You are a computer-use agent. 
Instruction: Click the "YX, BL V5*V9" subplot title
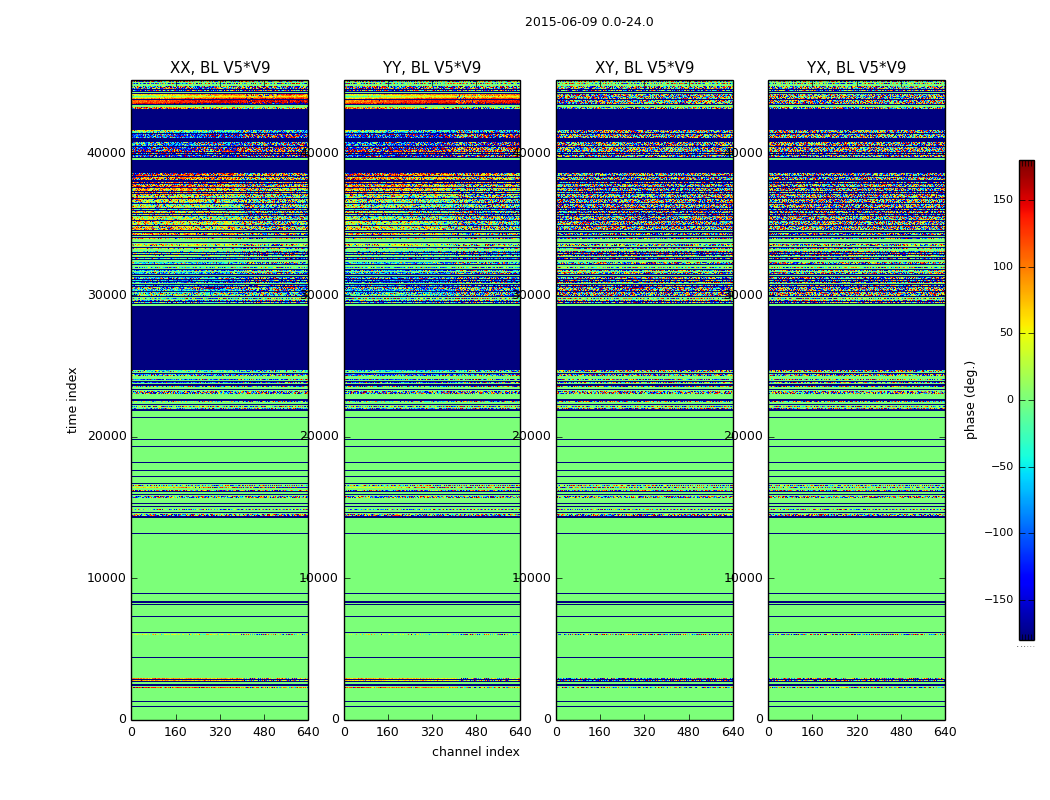coord(856,68)
